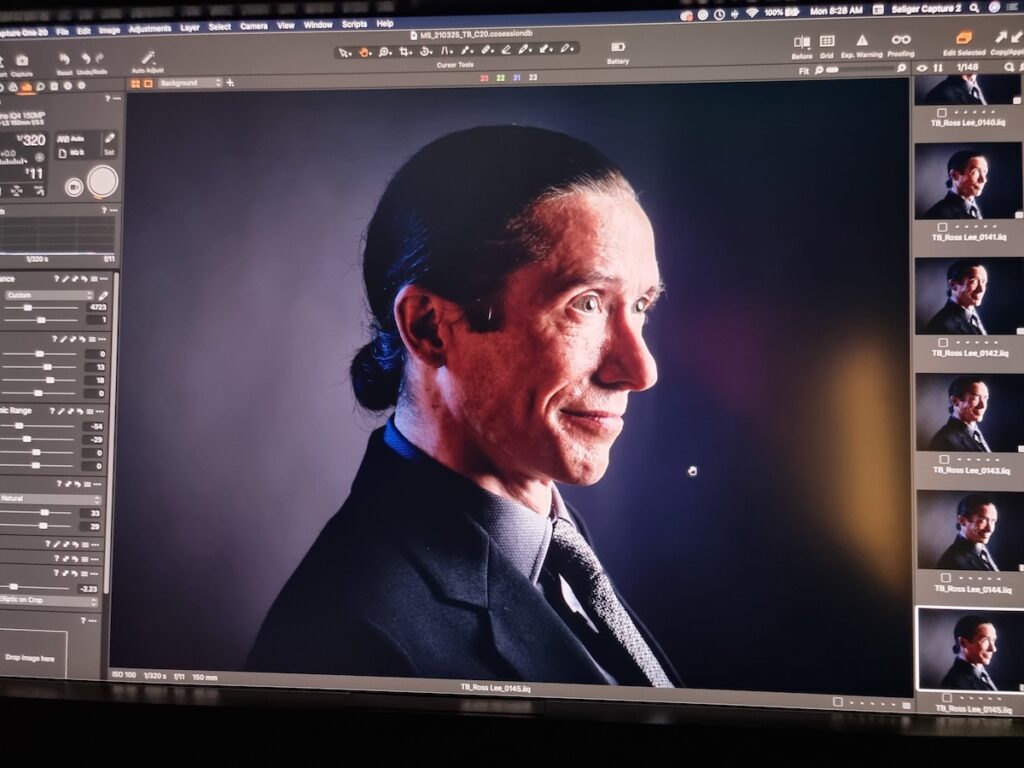The width and height of the screenshot is (1024, 768).
Task: Check the box under TB_Ross Lee_0140 thumbnail
Action: pyautogui.click(x=942, y=112)
